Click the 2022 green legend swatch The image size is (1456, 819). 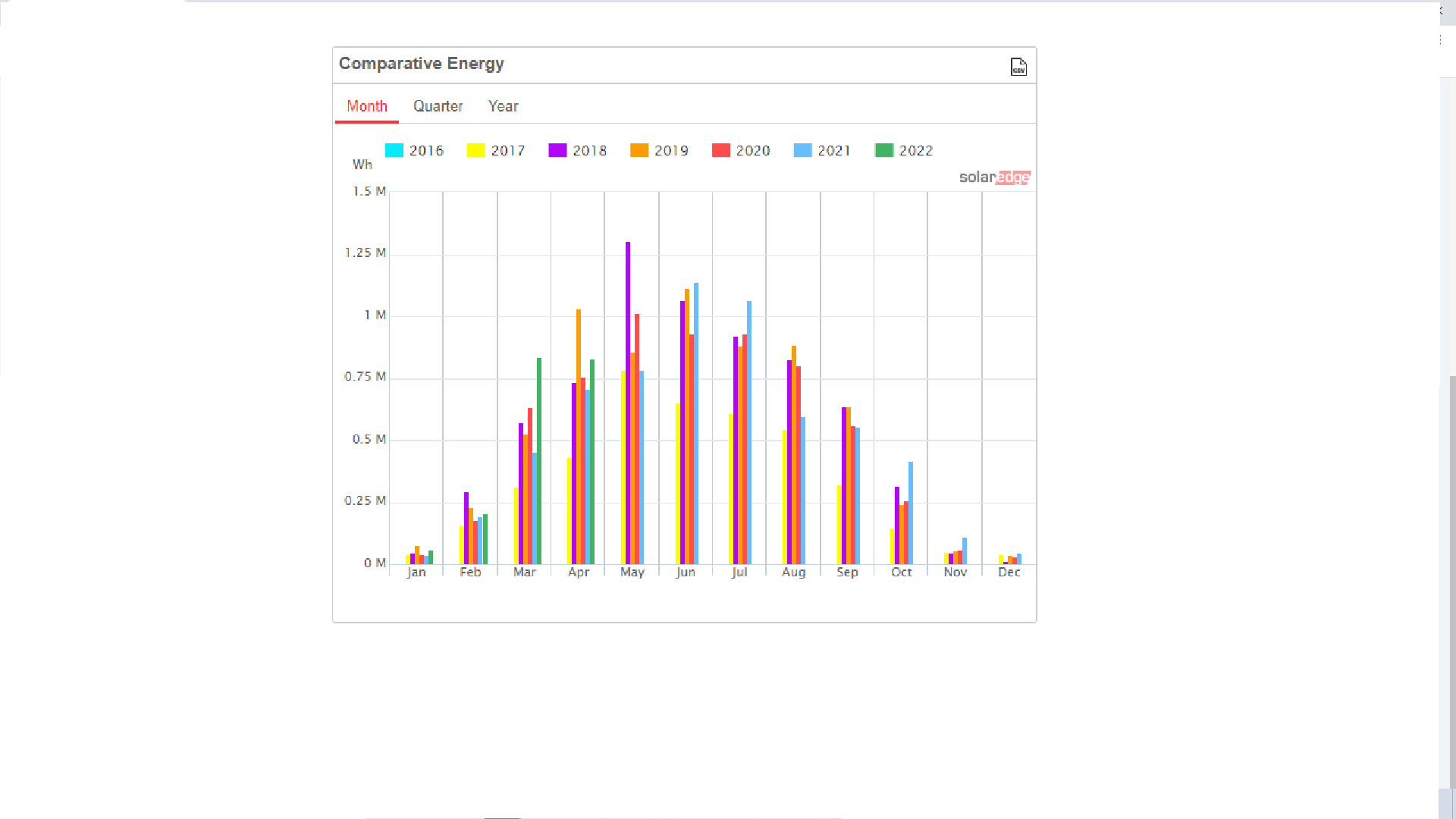(x=884, y=151)
